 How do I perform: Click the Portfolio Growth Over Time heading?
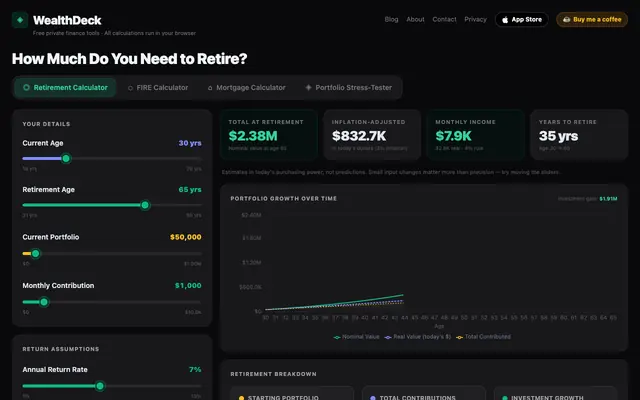[x=284, y=198]
